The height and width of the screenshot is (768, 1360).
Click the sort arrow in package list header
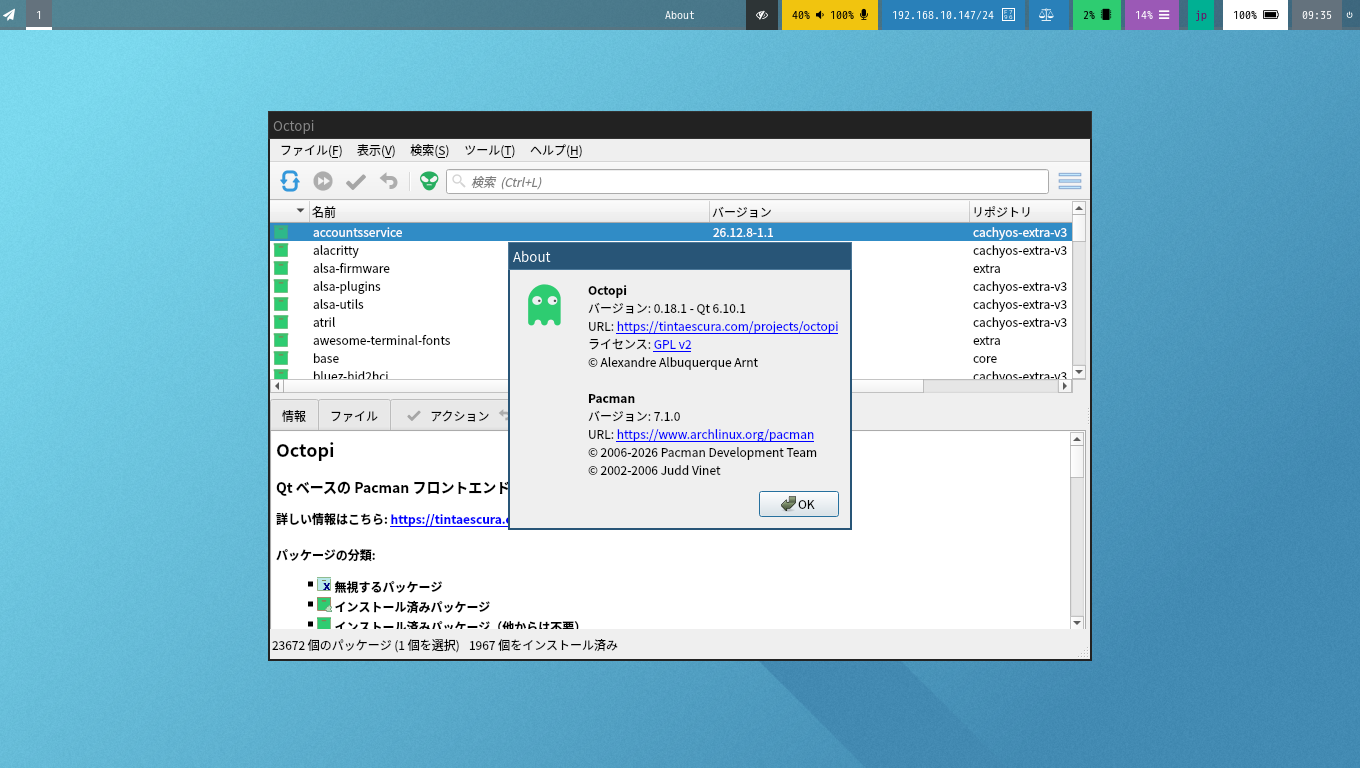(x=300, y=211)
